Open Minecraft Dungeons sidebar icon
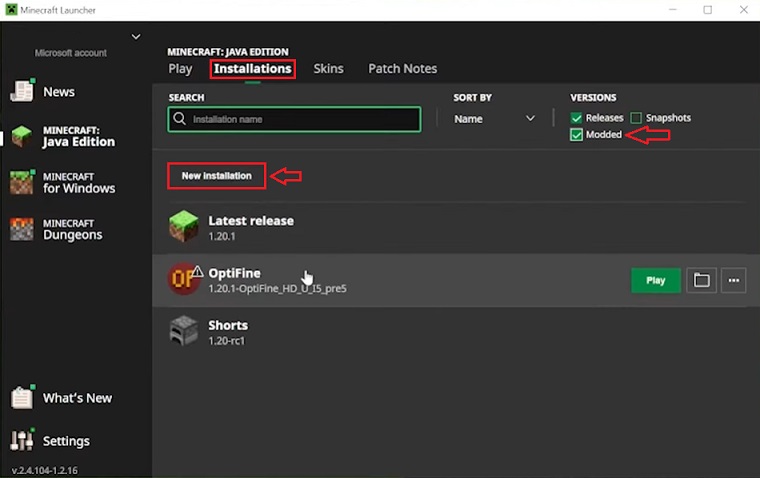Image resolution: width=760 pixels, height=478 pixels. click(22, 229)
